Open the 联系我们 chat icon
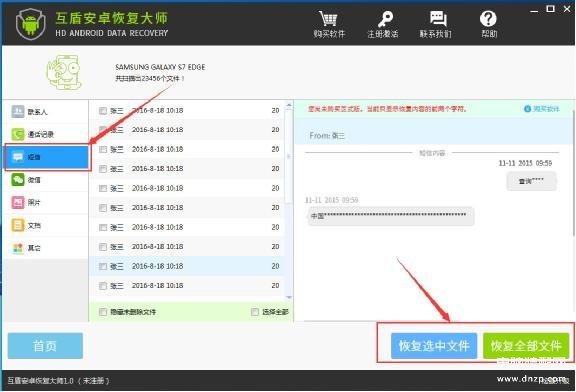Screen dimensions: 576x392 (438, 19)
